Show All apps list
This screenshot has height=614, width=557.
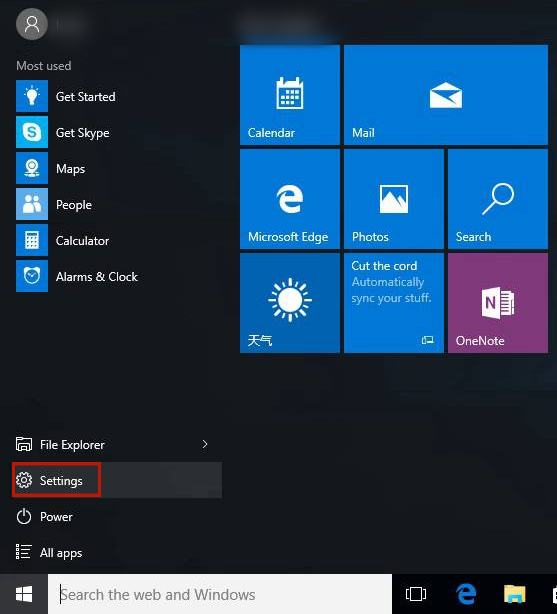click(x=117, y=553)
